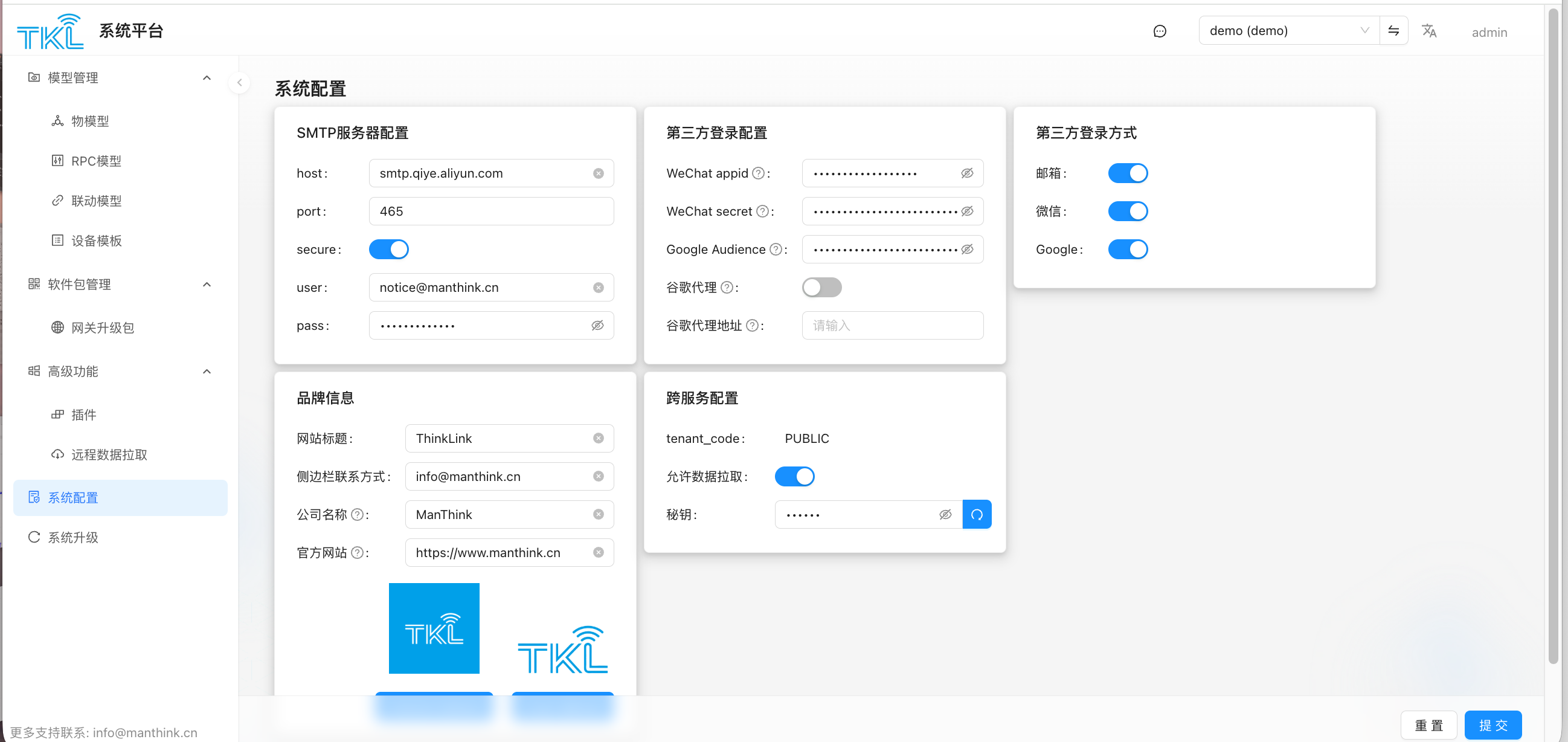
Task: Reveal the WeChat secret value
Action: (967, 211)
